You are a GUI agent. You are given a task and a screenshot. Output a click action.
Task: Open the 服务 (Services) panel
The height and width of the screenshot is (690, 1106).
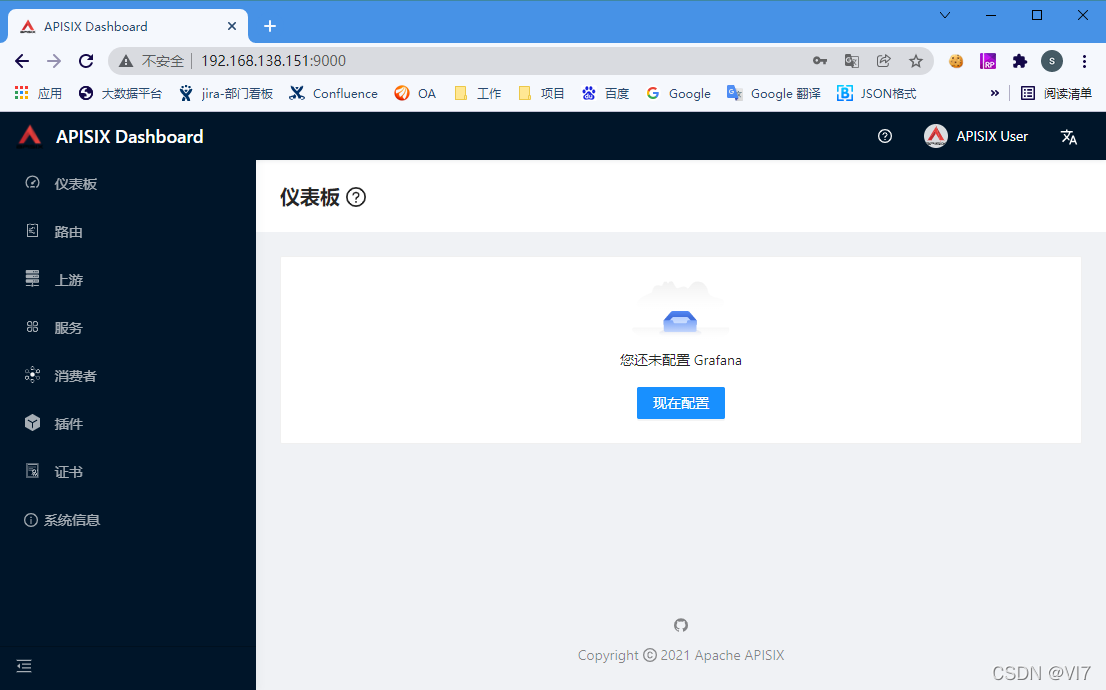tap(67, 327)
